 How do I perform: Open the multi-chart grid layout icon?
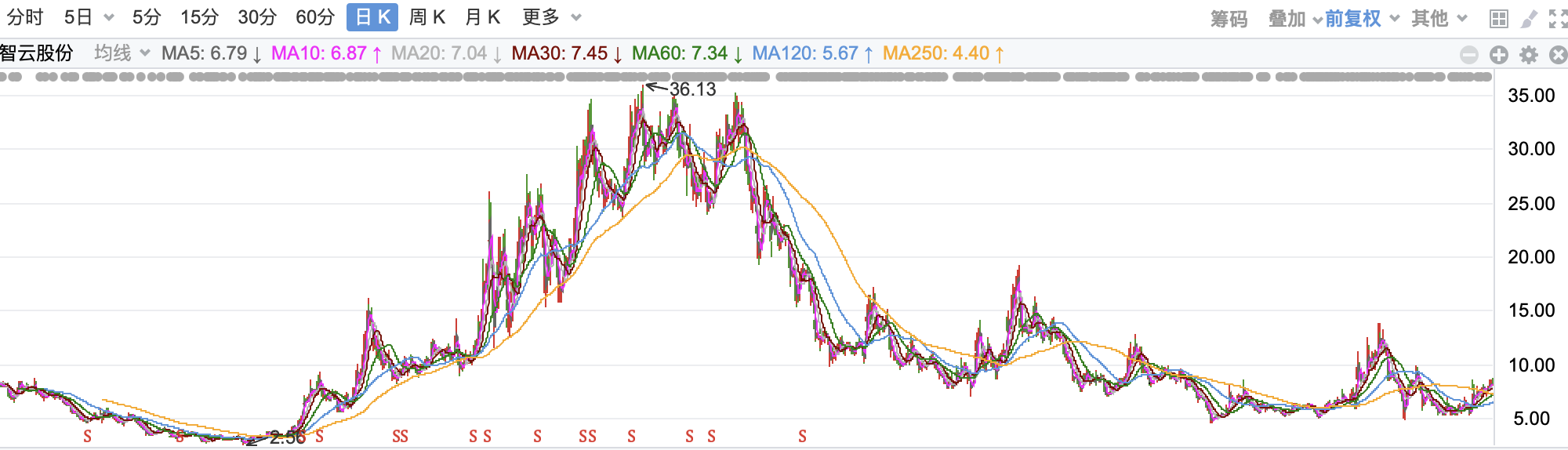[1498, 19]
